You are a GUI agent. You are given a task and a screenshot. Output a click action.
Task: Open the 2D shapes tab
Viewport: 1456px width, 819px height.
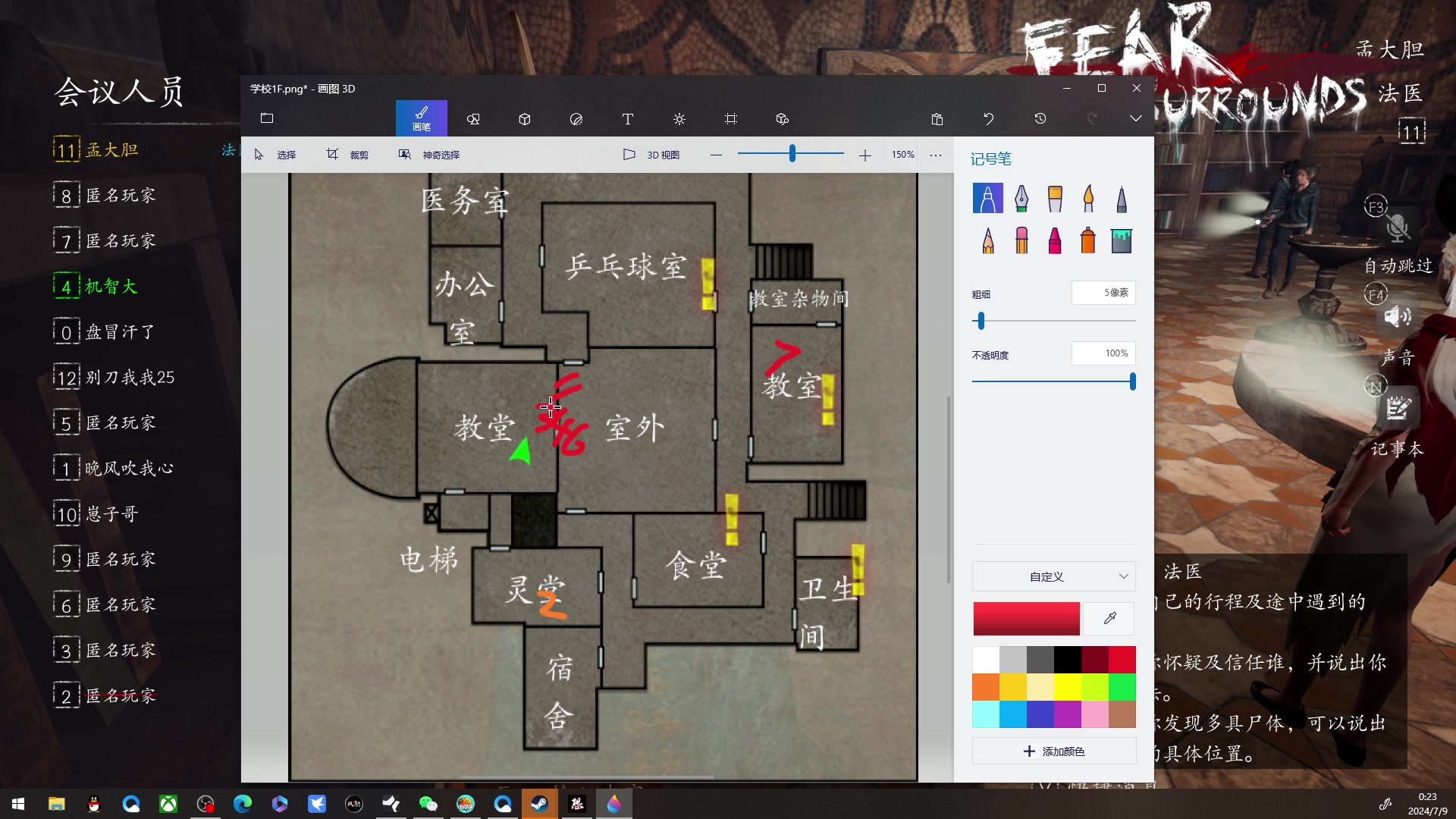click(473, 119)
